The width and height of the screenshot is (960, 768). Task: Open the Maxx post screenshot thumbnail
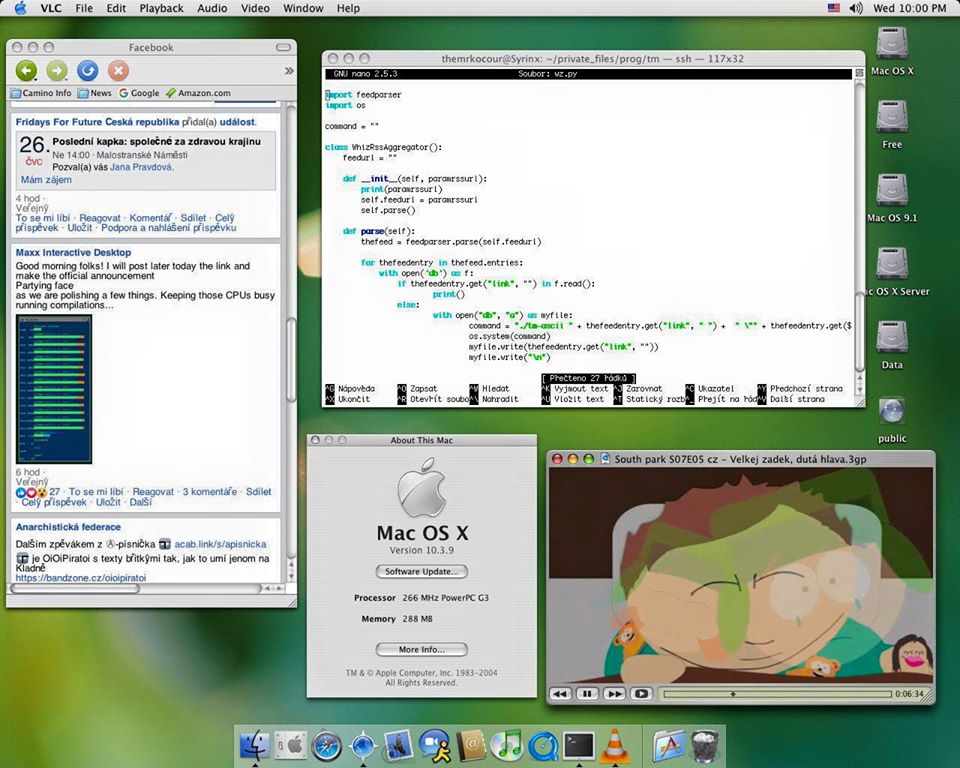pyautogui.click(x=54, y=389)
